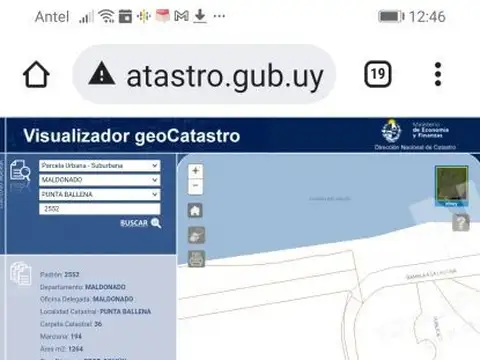
Task: Select the Oficina Delegada MALDONADO text
Action: (x=87, y=299)
